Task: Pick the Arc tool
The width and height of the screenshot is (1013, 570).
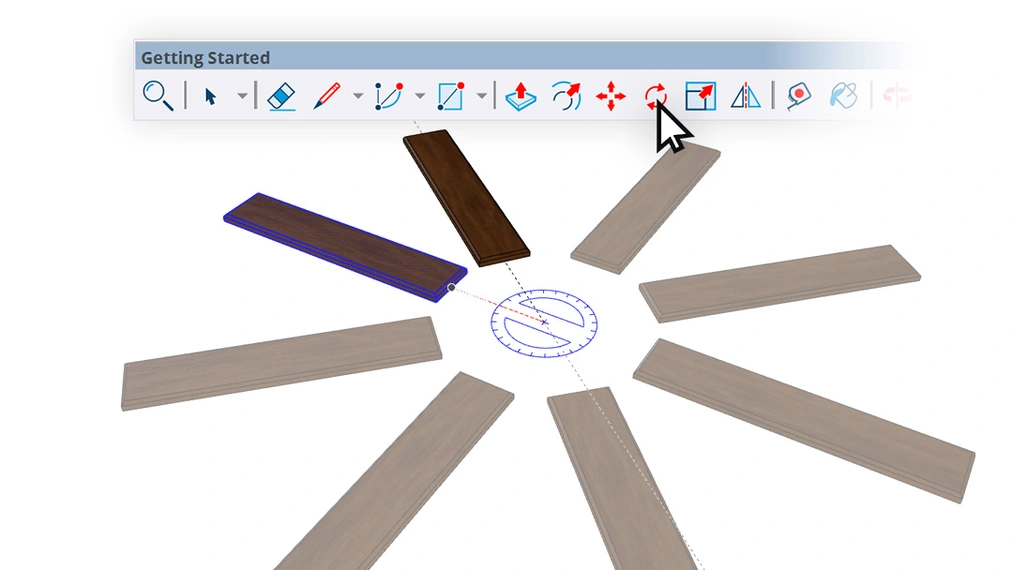Action: tap(388, 96)
